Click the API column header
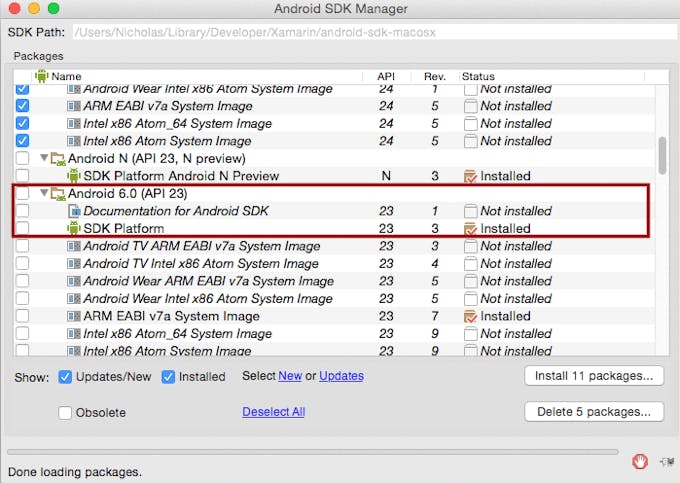The height and width of the screenshot is (483, 680). pos(386,76)
